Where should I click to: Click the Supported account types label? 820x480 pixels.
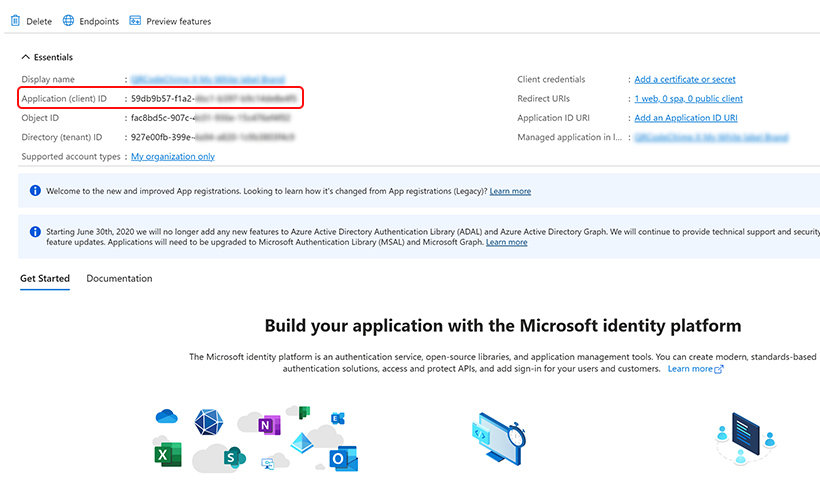pyautogui.click(x=71, y=157)
